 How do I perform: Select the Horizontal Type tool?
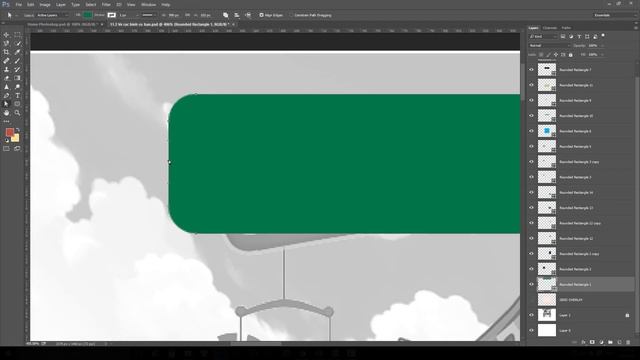[18, 96]
